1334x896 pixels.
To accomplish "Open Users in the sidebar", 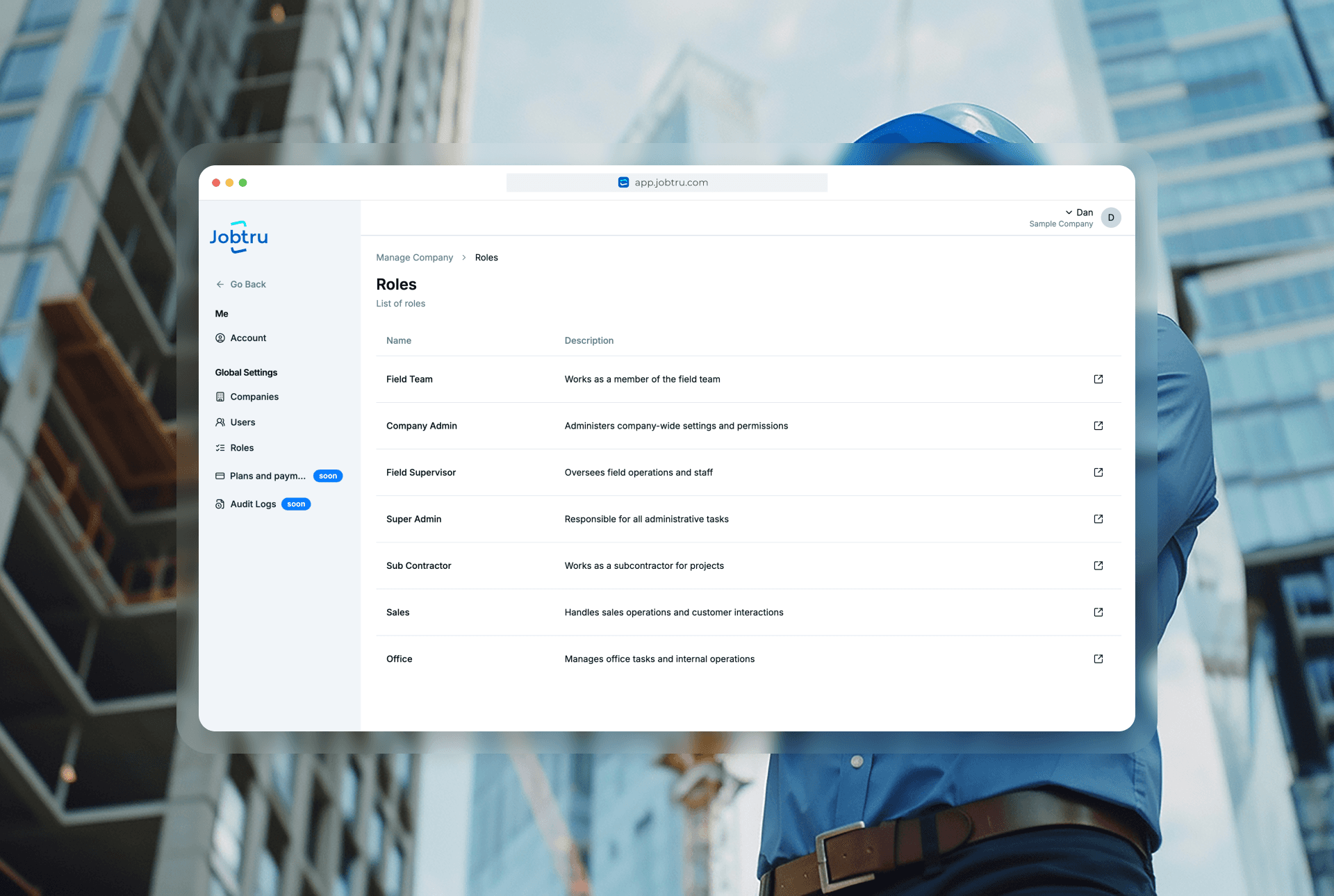I will point(242,422).
